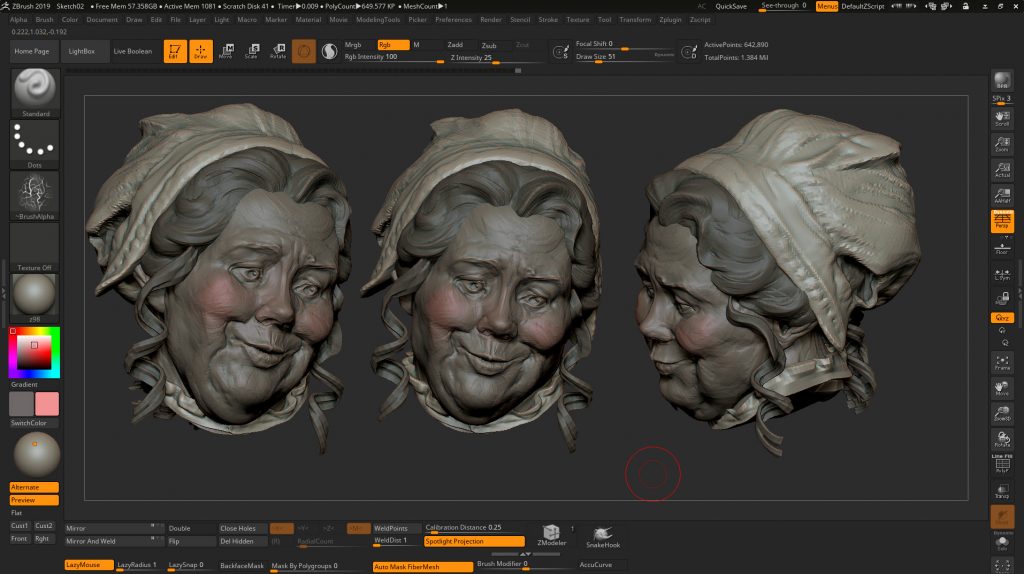The width and height of the screenshot is (1024, 574).
Task: Toggle the Floor grid button
Action: click(1002, 248)
